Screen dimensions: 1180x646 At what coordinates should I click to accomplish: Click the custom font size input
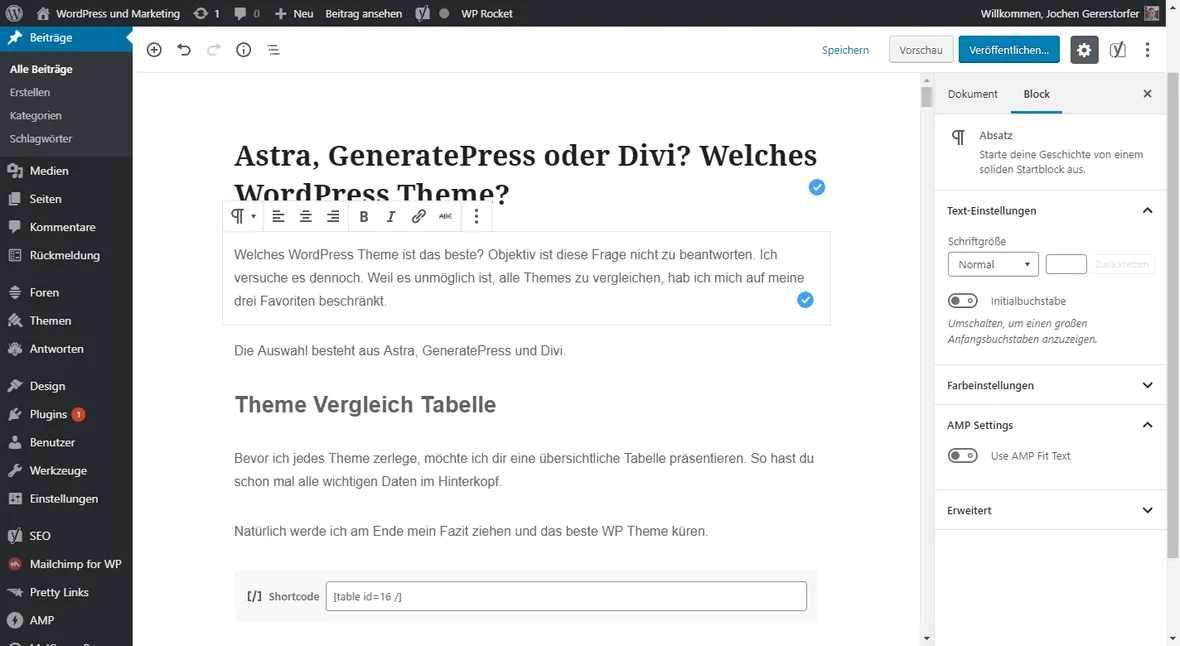(x=1066, y=264)
